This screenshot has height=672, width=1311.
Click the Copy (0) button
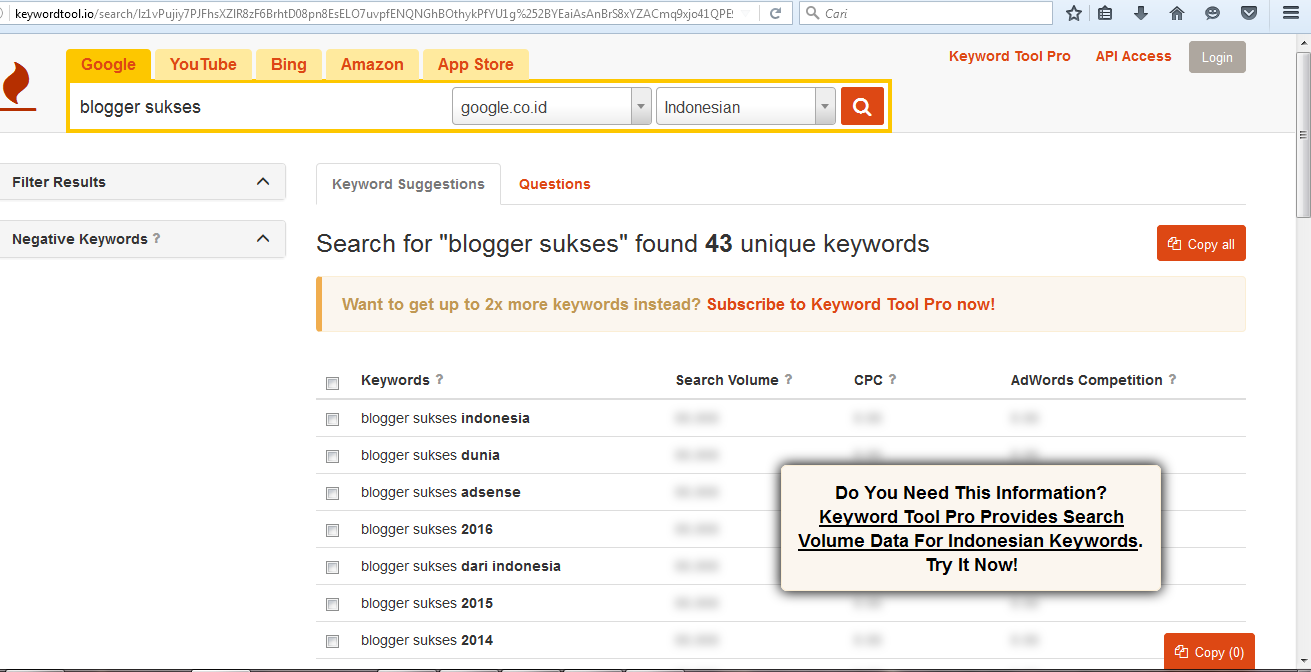pos(1209,652)
